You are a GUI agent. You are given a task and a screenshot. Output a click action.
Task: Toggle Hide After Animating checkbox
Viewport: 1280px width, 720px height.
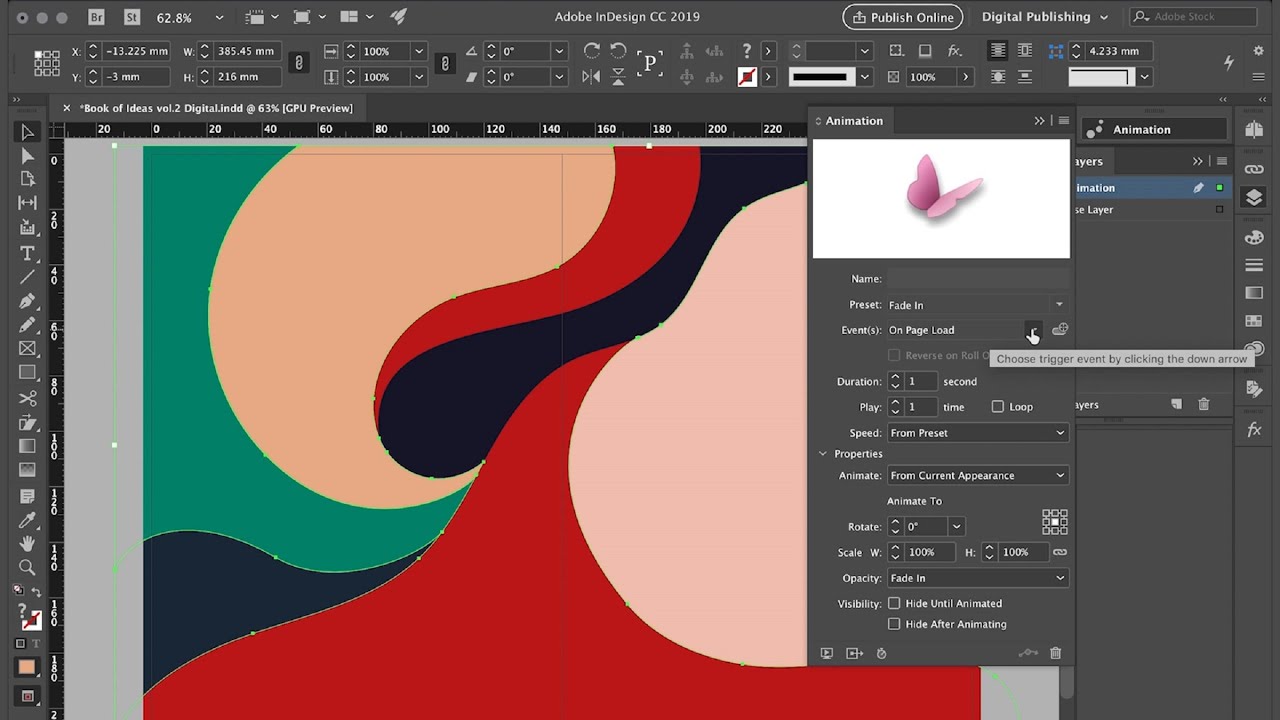[x=894, y=624]
